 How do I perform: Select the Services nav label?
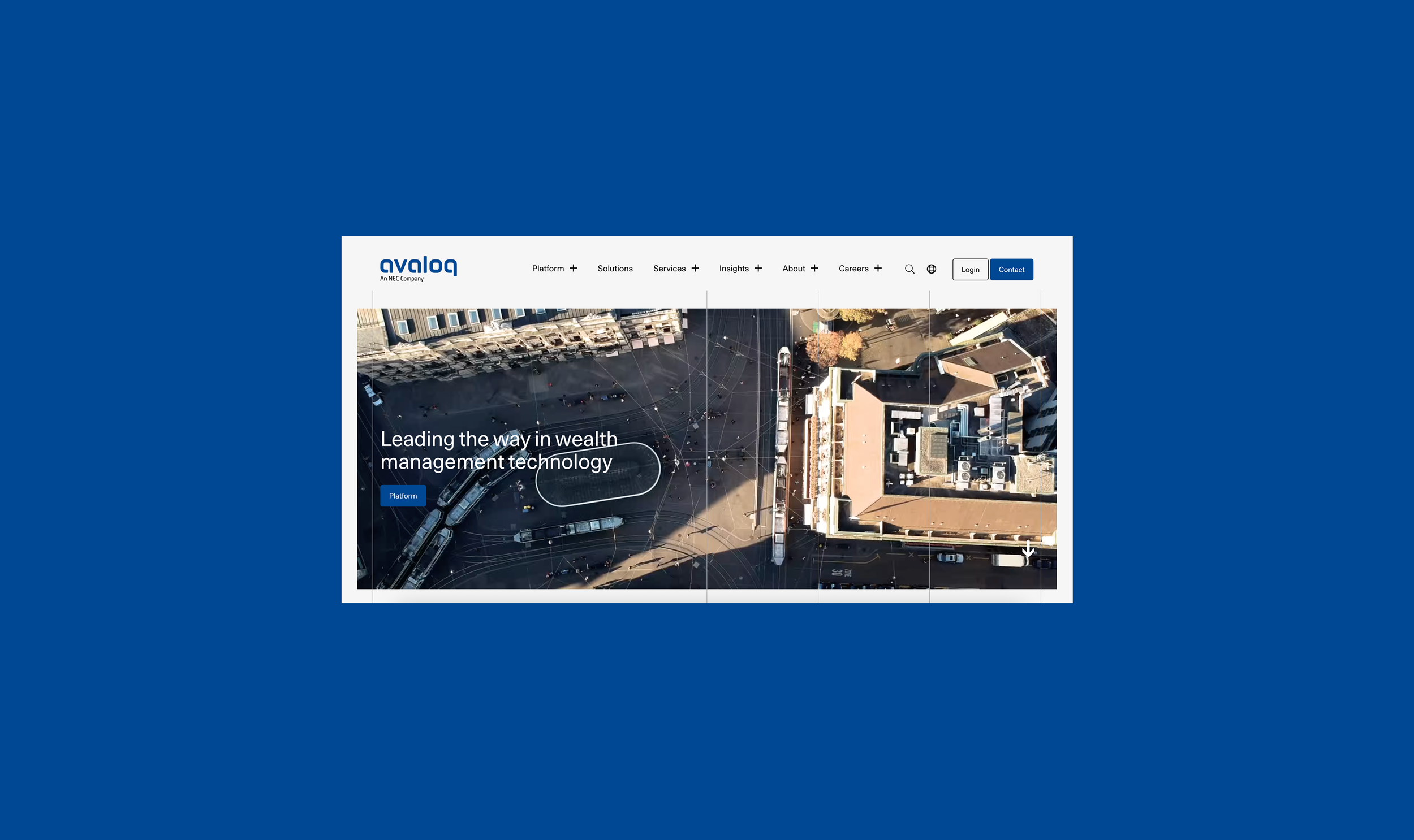[x=669, y=269]
